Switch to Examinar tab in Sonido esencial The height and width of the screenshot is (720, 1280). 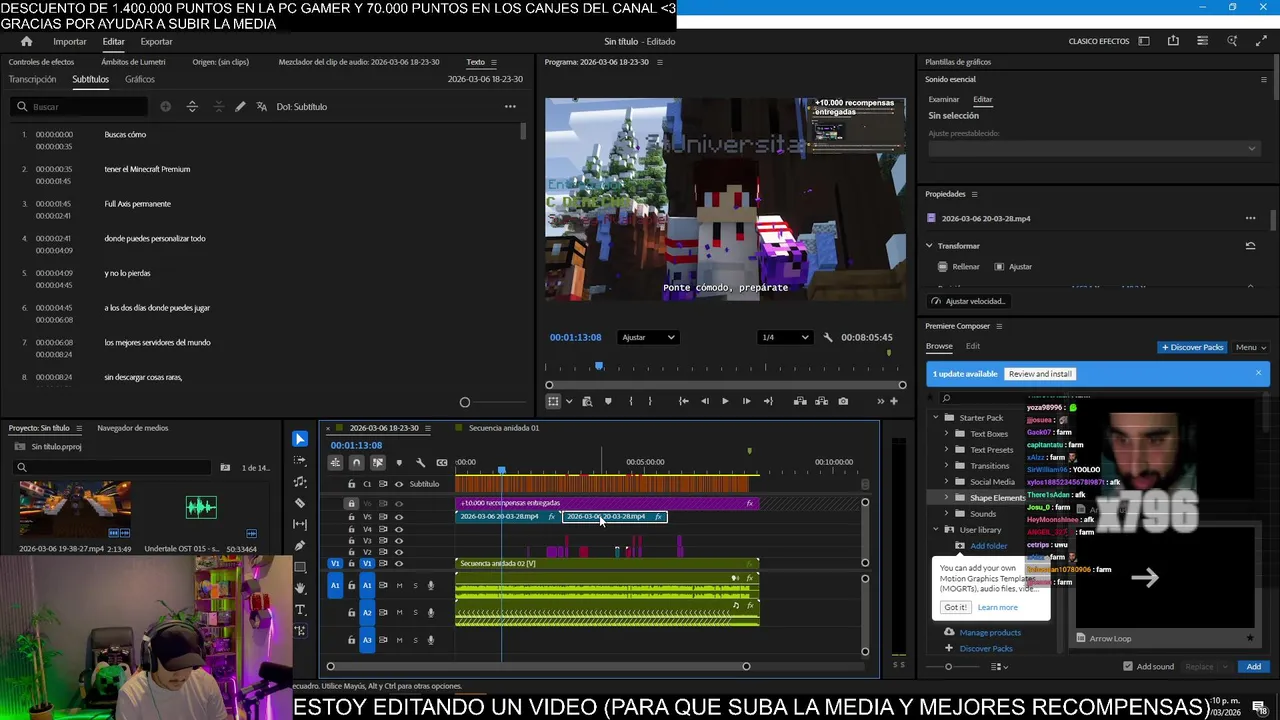coord(944,99)
